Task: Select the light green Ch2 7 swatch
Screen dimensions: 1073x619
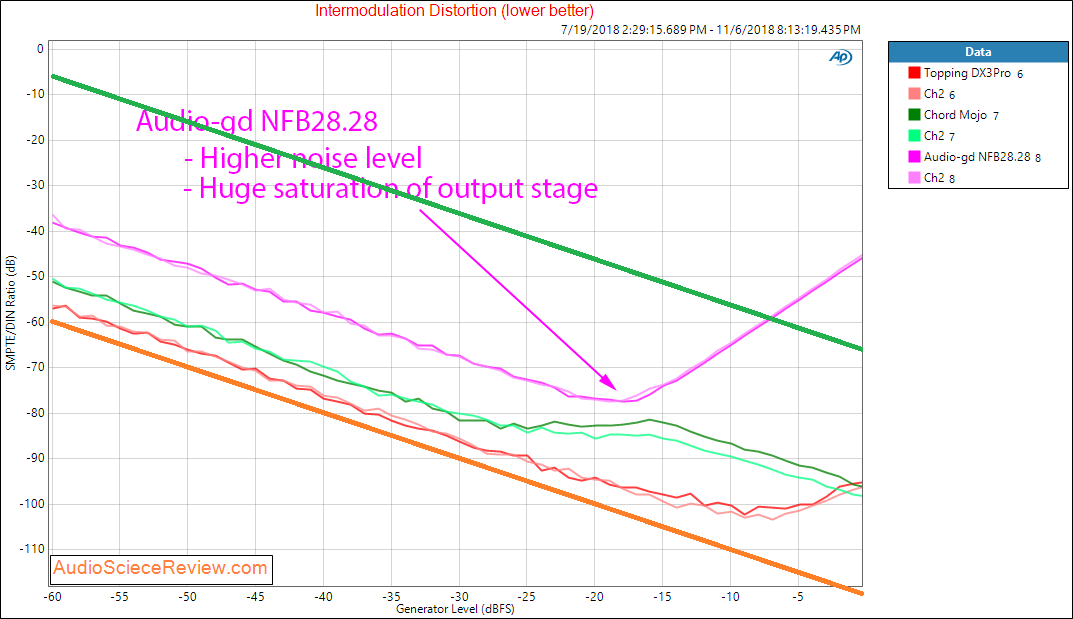Action: (x=914, y=135)
